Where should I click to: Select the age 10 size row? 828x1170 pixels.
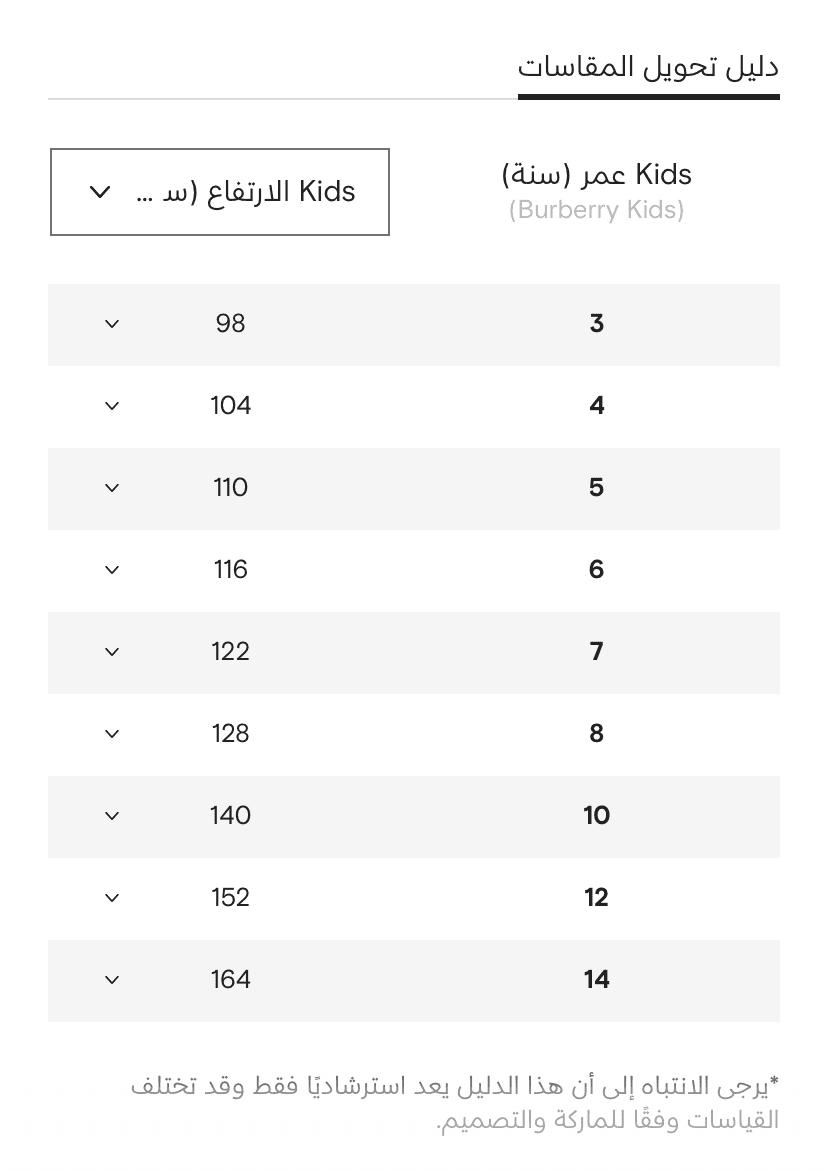tap(414, 816)
